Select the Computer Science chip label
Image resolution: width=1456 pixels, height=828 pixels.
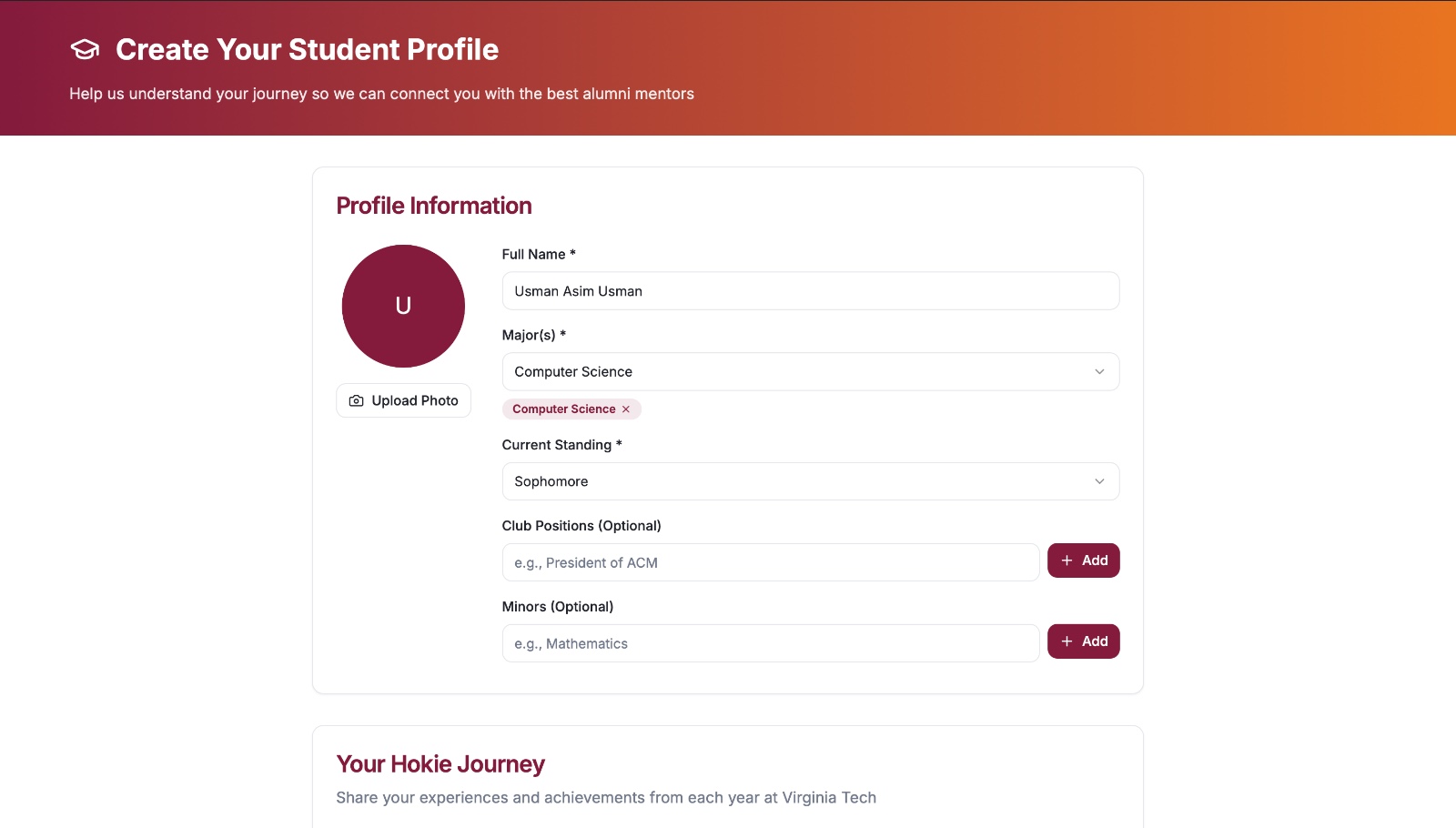(x=563, y=409)
